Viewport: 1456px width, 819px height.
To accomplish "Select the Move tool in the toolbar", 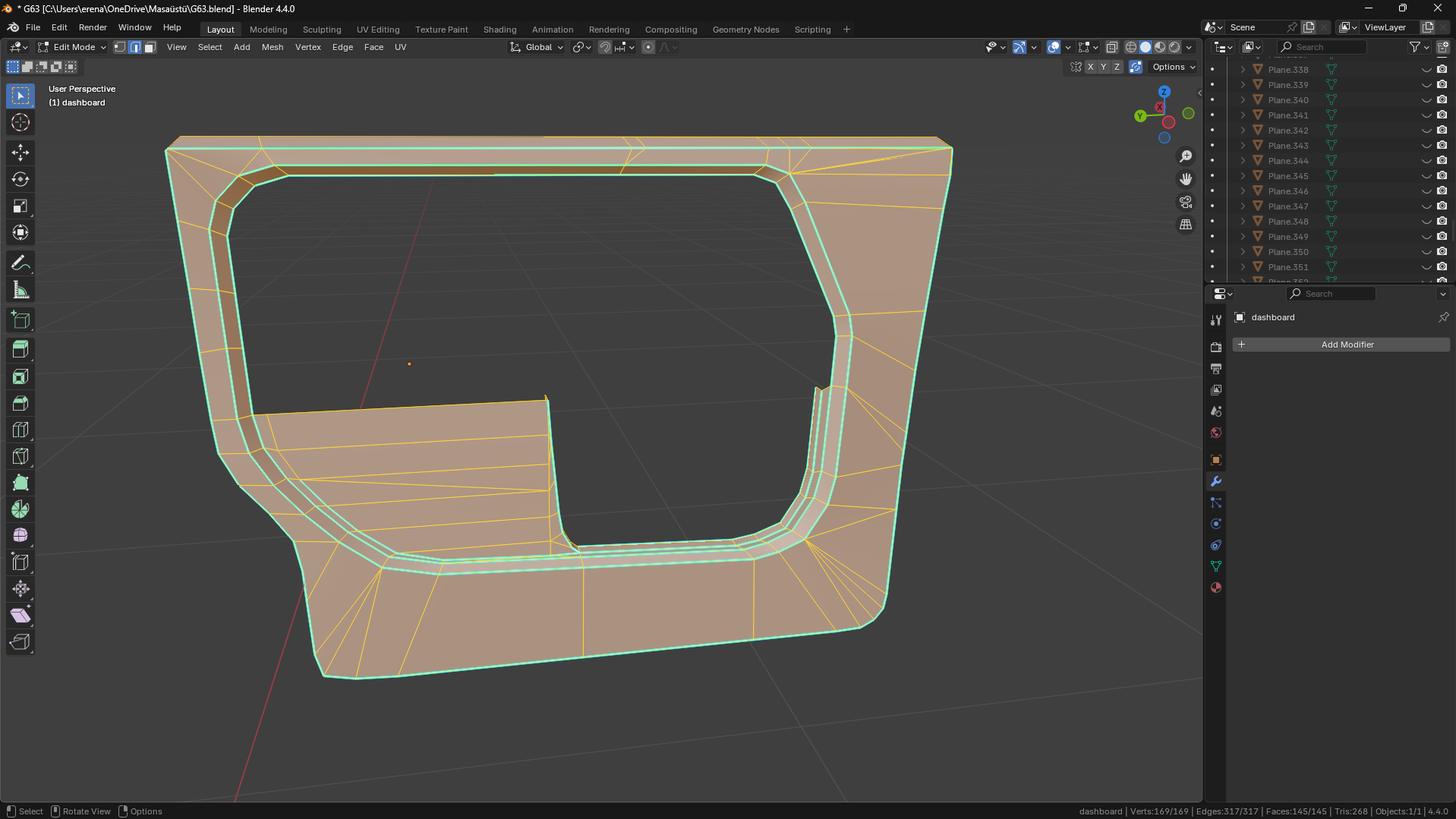I will pyautogui.click(x=20, y=153).
